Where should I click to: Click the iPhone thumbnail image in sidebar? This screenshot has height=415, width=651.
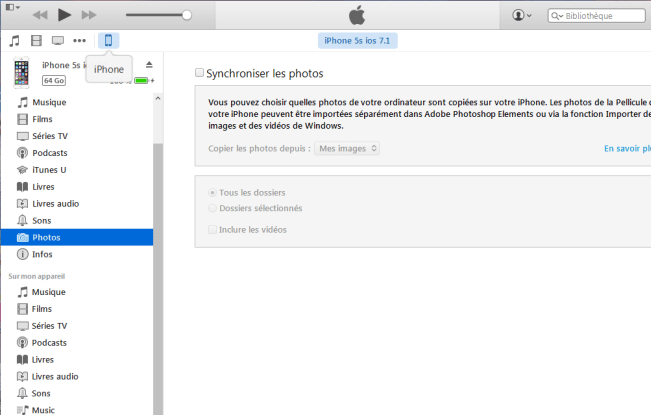[x=22, y=73]
